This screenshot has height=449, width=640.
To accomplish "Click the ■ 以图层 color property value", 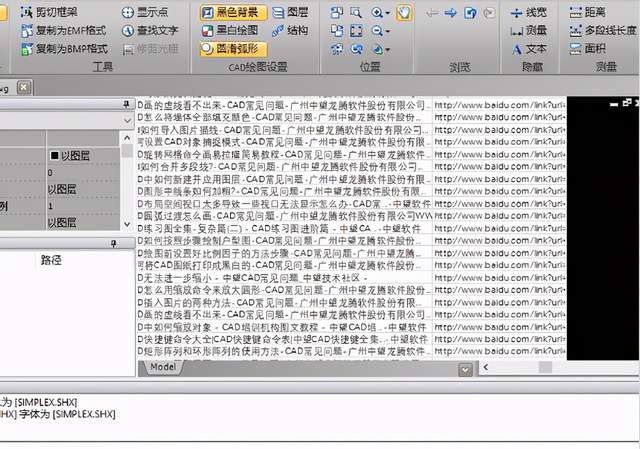I will click(x=69, y=156).
